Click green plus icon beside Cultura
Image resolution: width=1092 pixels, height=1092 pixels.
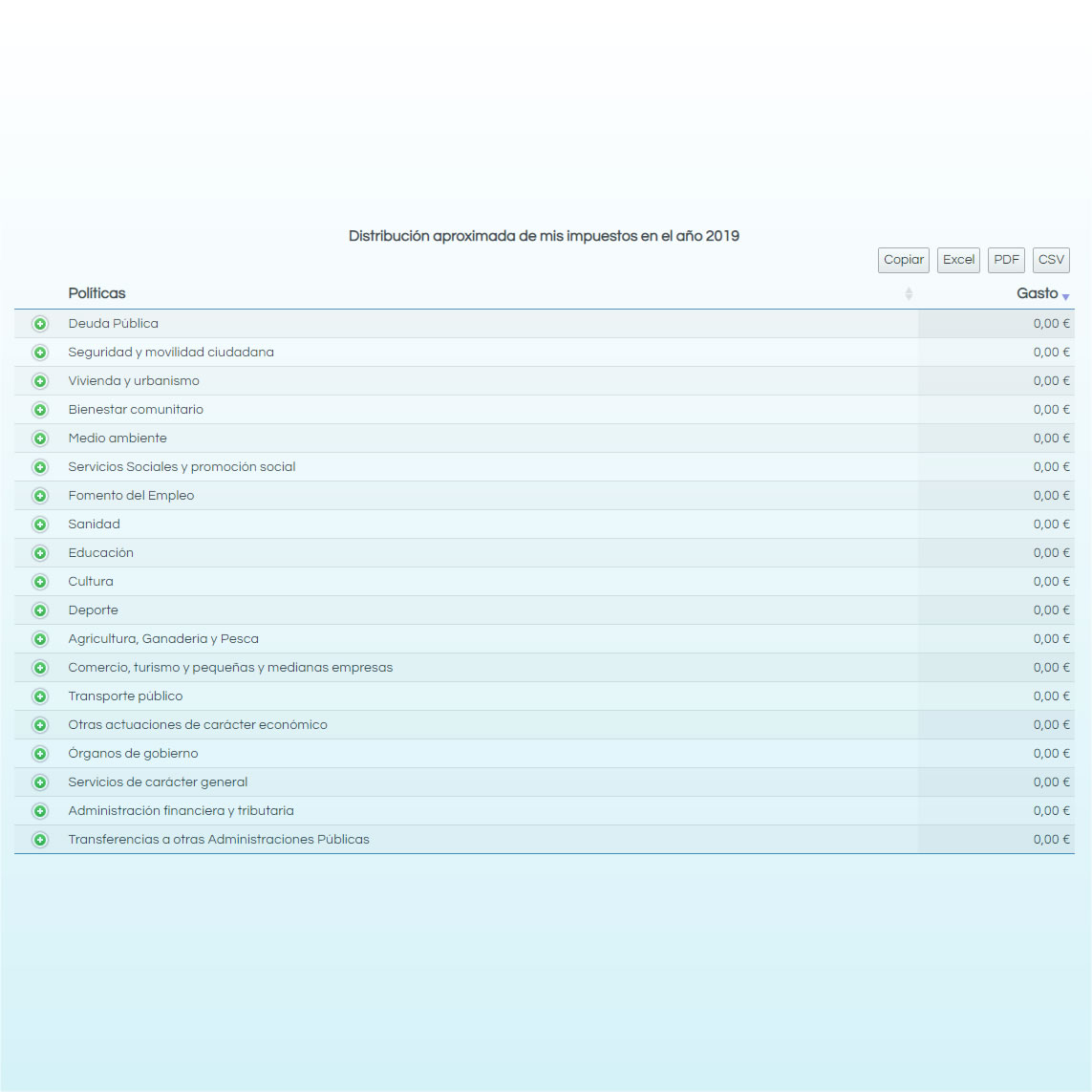(40, 582)
